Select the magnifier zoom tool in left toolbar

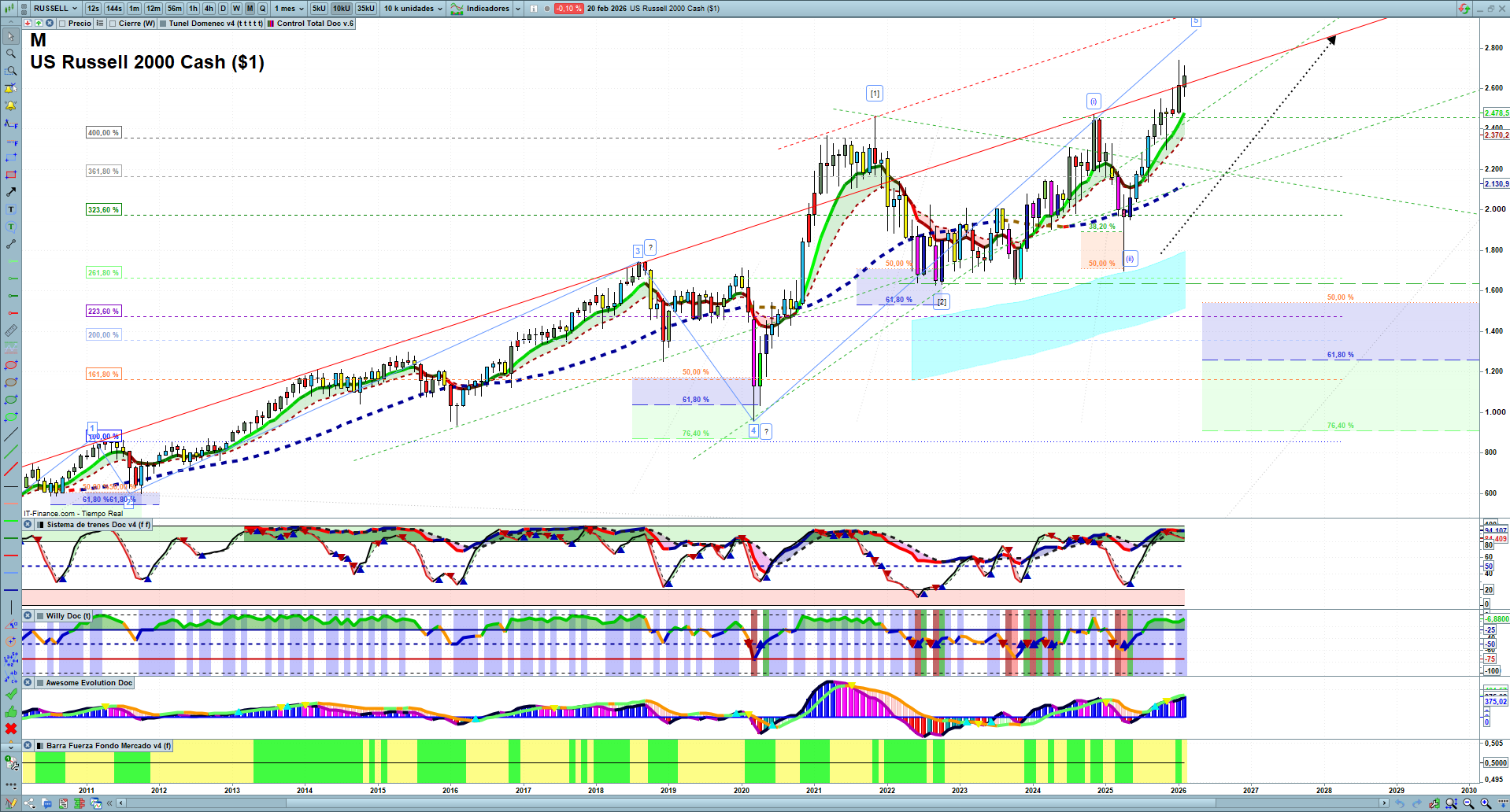tap(11, 54)
